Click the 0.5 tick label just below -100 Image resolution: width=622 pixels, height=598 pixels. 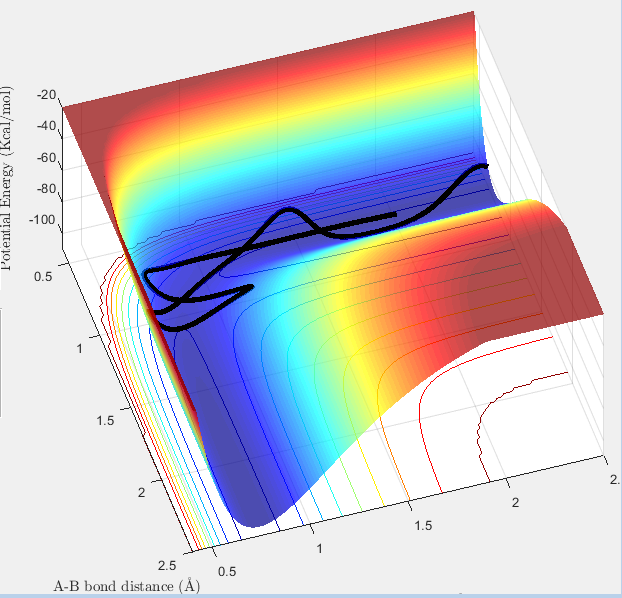43,276
